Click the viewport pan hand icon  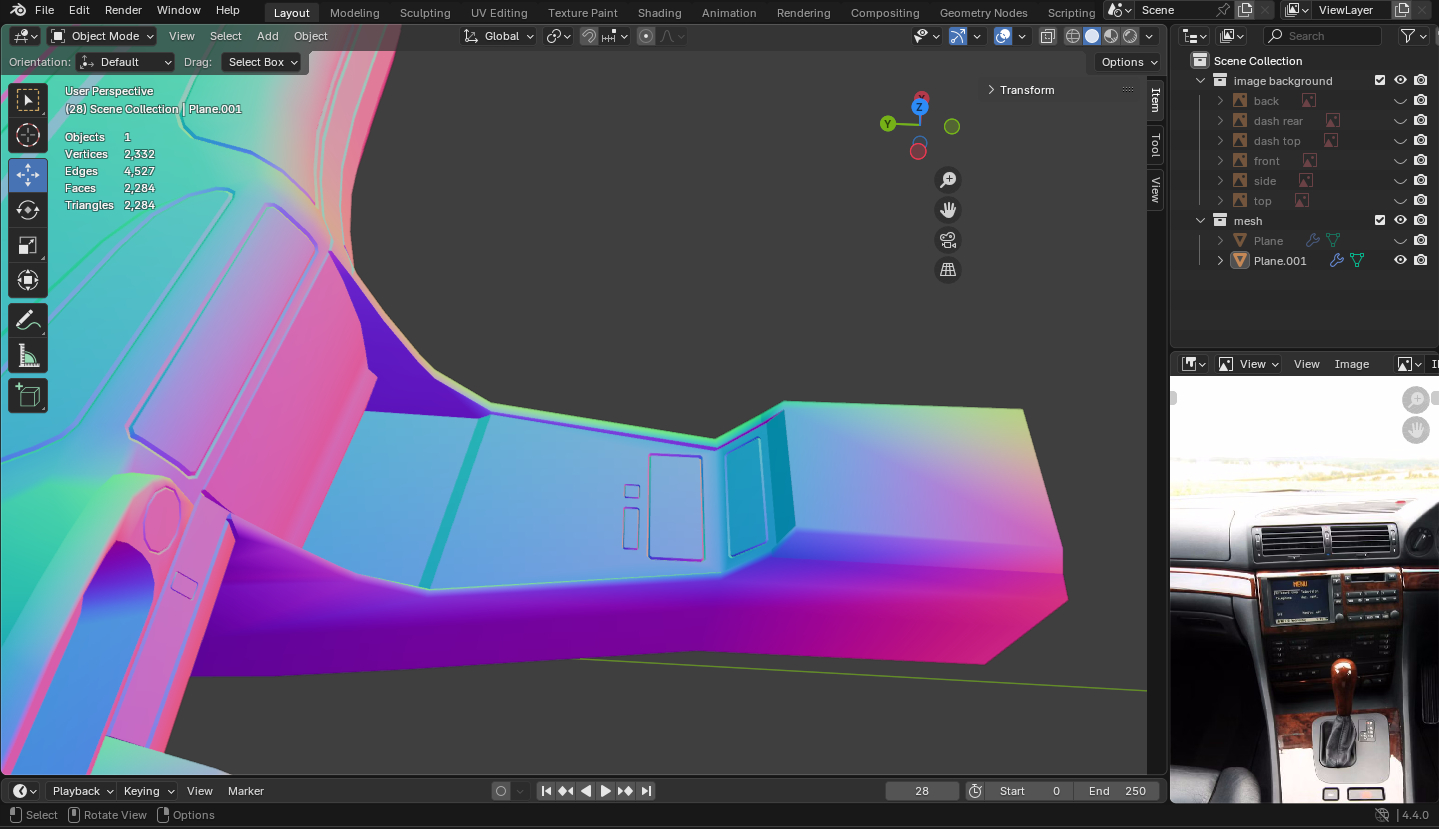(x=948, y=210)
